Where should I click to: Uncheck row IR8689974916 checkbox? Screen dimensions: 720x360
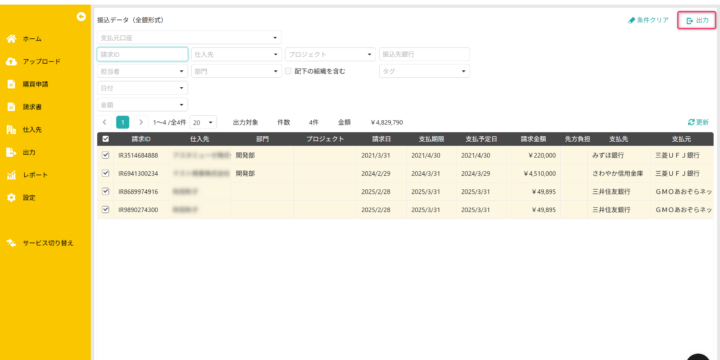[106, 191]
